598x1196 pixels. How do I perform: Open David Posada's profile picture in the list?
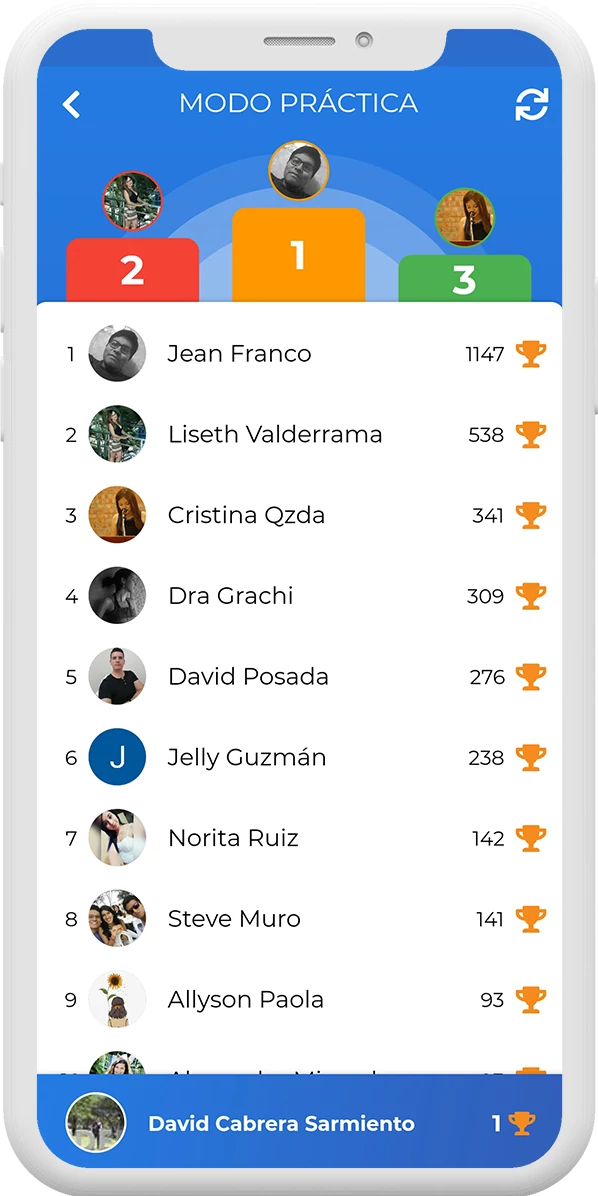click(117, 676)
